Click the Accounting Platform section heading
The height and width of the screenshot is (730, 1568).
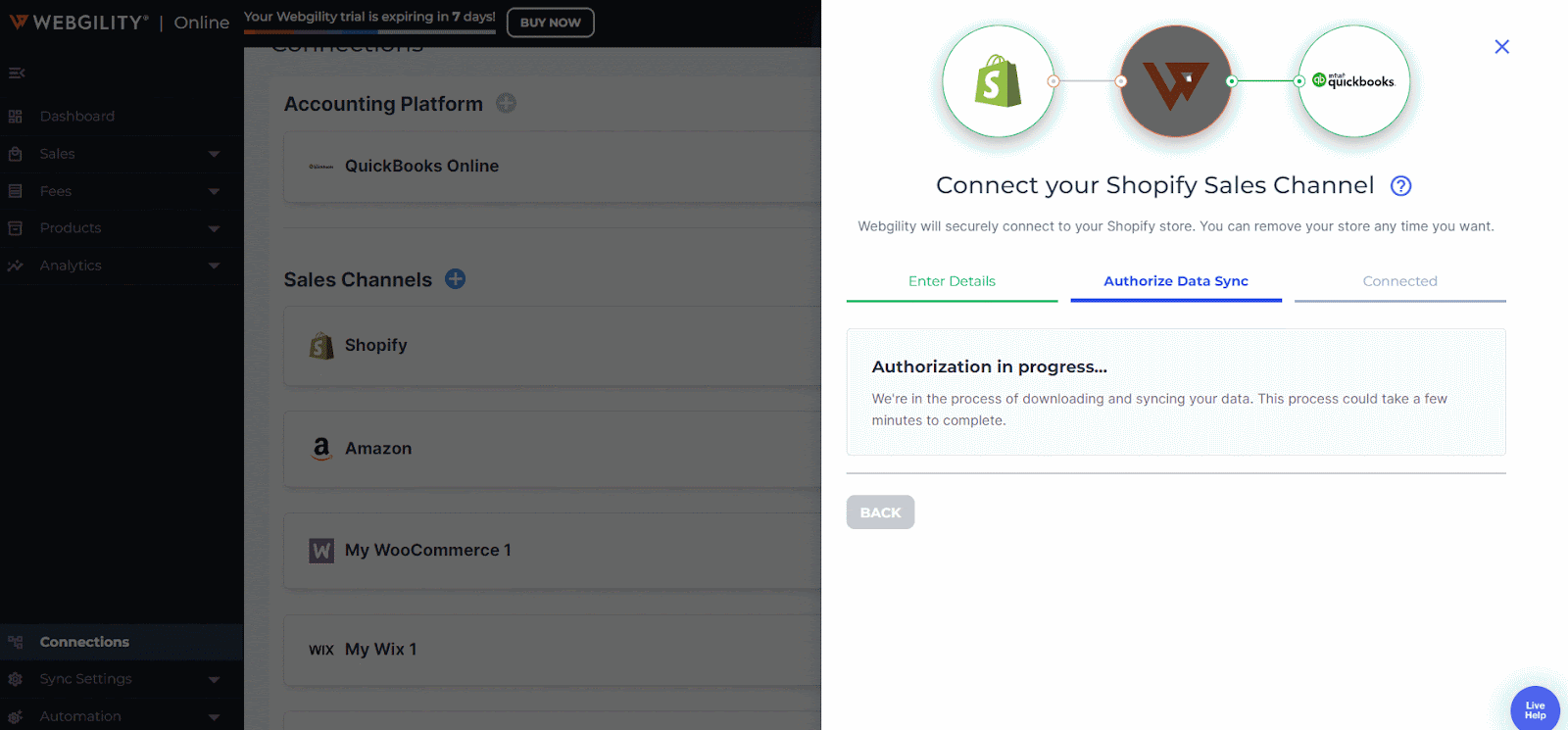coord(383,104)
